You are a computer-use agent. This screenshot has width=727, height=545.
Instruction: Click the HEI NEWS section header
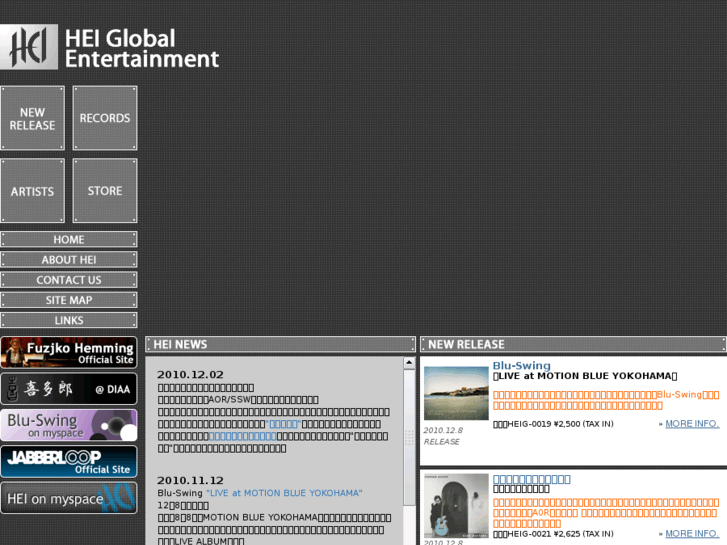[x=280, y=344]
